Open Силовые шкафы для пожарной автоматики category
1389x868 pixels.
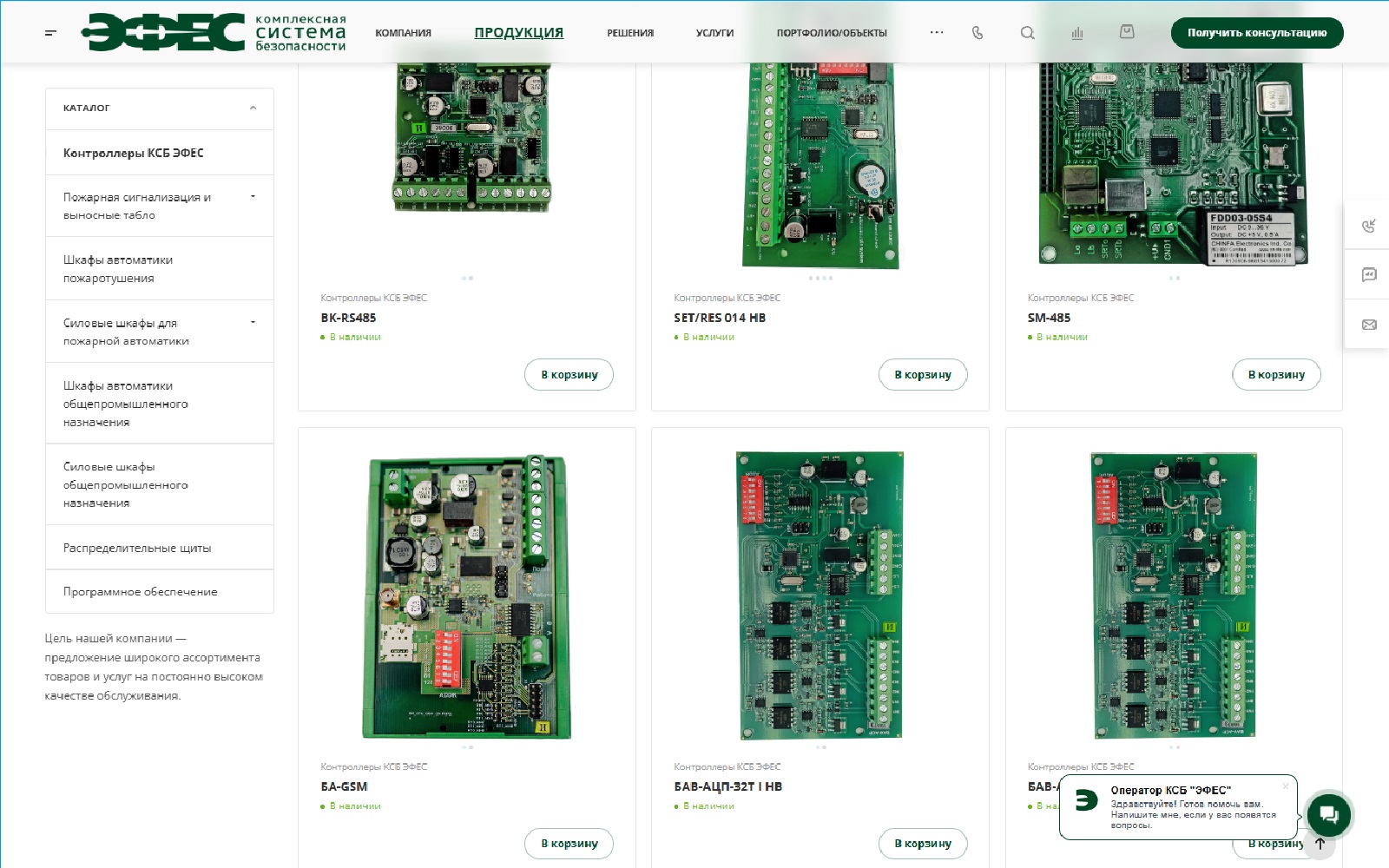[x=126, y=332]
